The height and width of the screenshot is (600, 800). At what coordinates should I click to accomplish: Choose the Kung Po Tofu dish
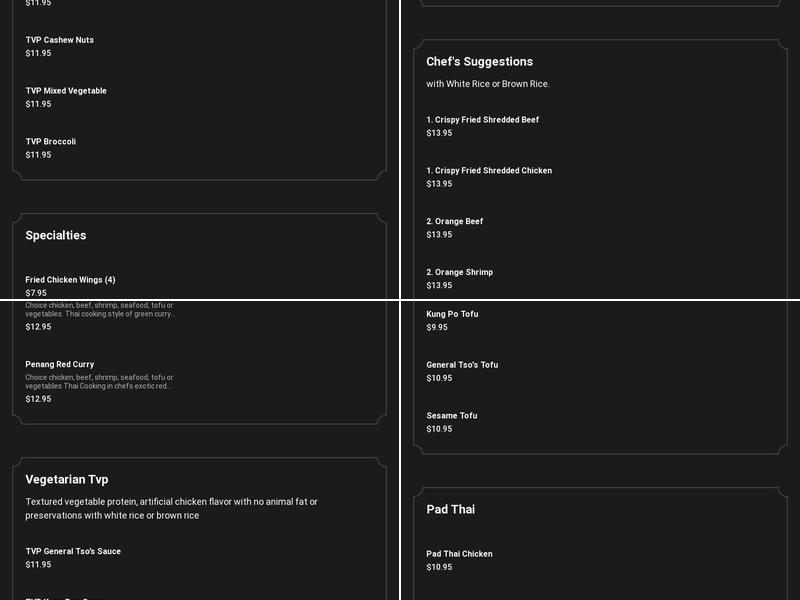point(452,314)
